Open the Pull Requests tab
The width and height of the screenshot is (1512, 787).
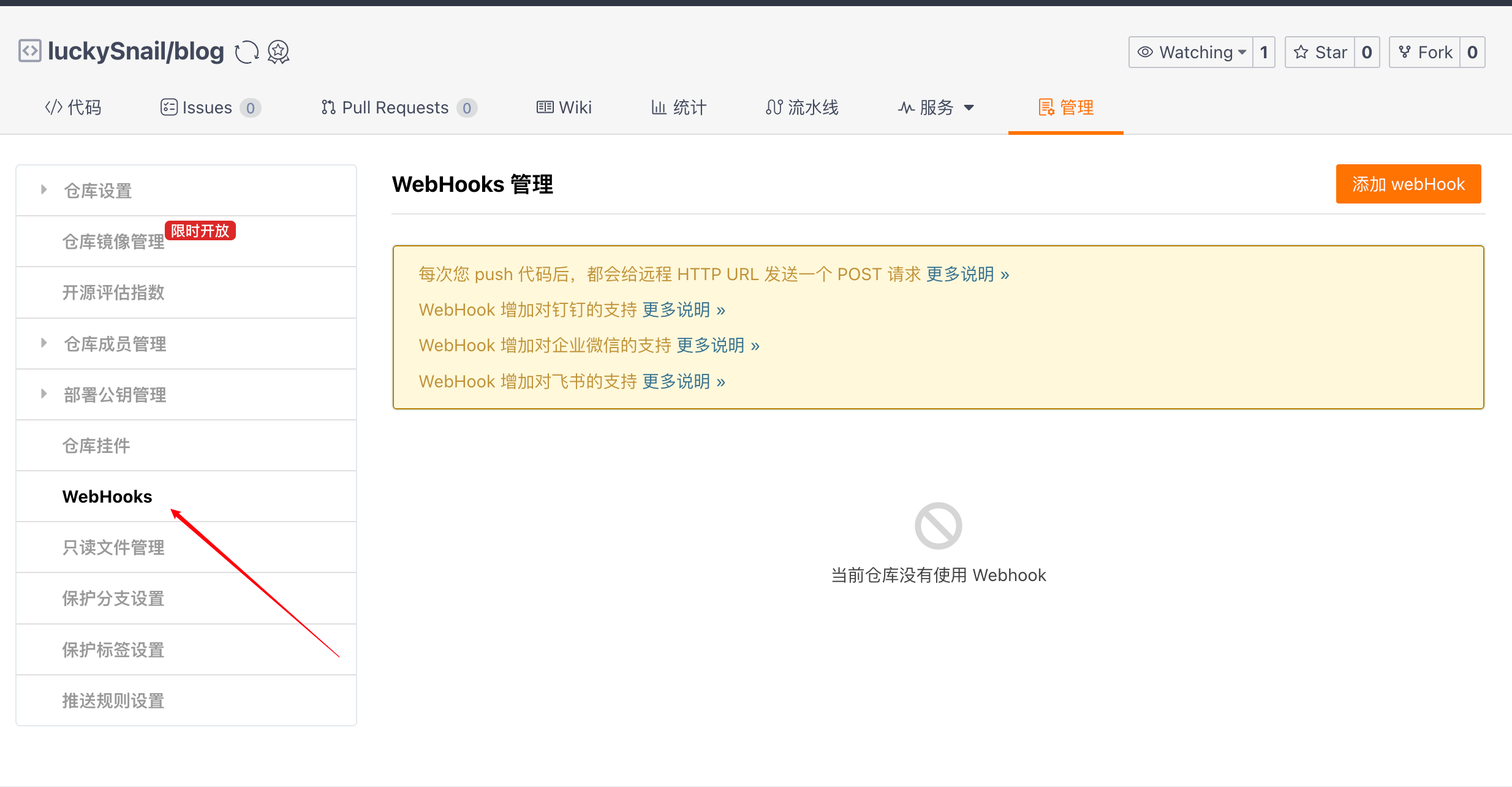click(395, 107)
